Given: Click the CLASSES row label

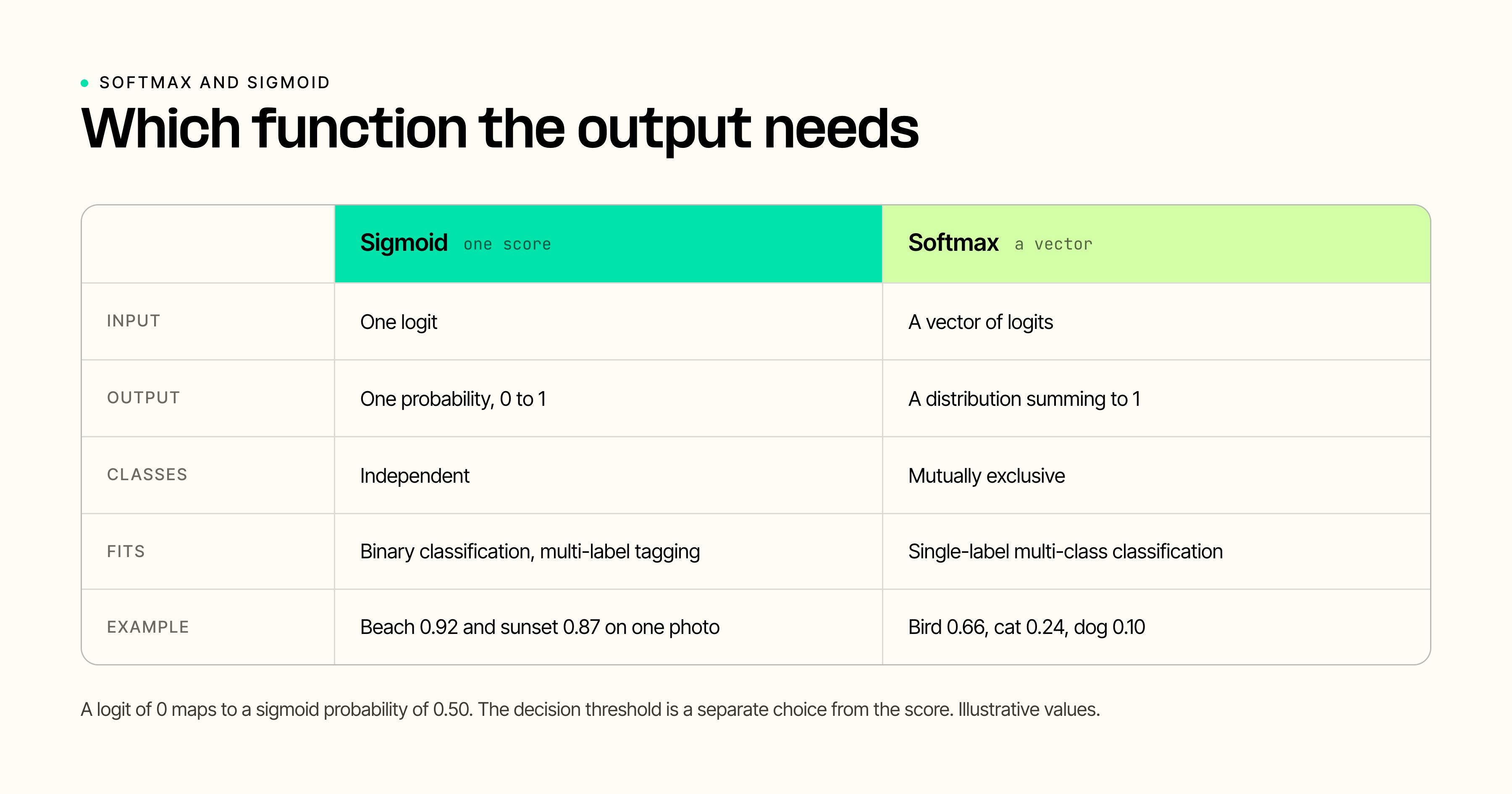Looking at the screenshot, I should [x=147, y=475].
